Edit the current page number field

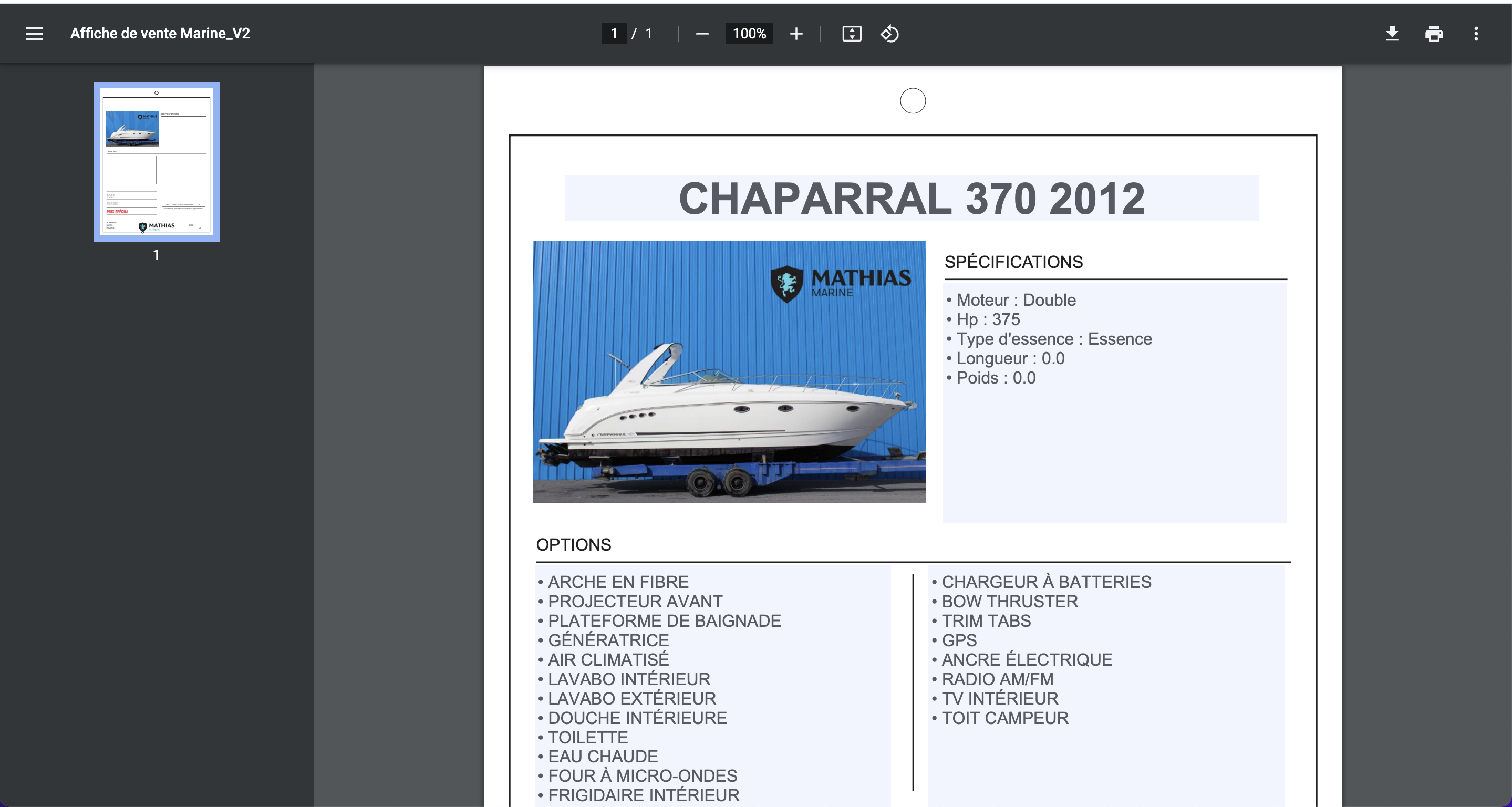(x=614, y=34)
